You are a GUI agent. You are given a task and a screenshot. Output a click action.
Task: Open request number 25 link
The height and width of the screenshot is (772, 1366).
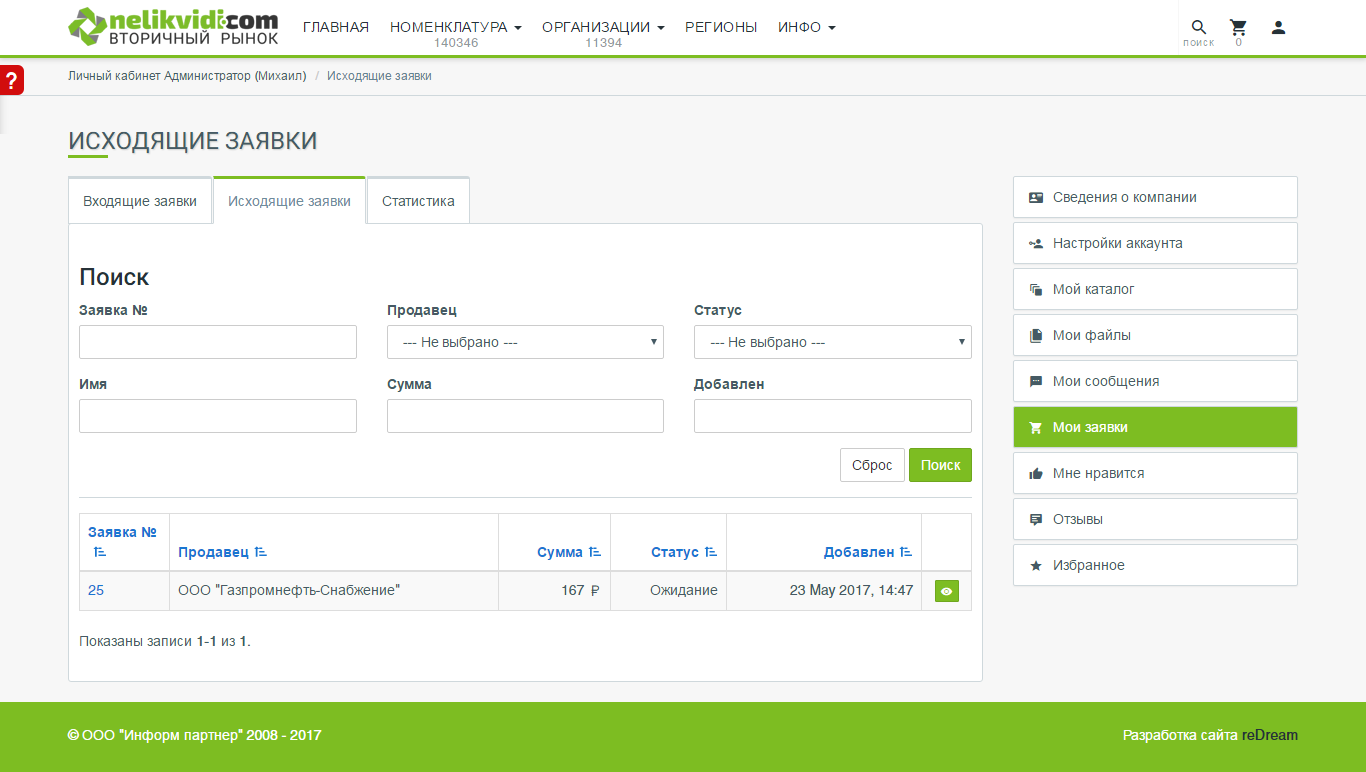tap(96, 590)
